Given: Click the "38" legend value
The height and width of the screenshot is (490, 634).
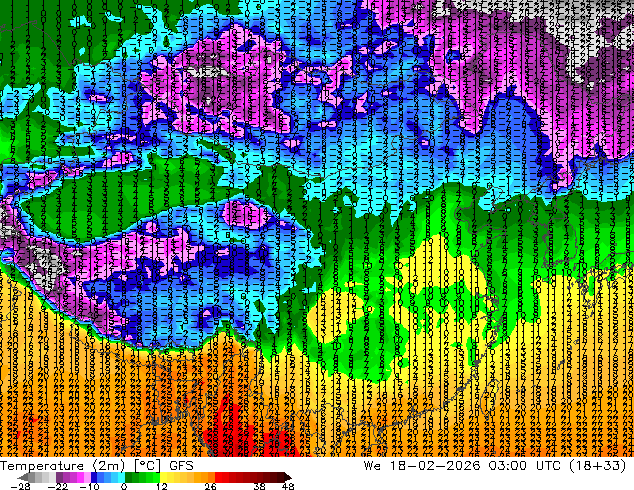Looking at the screenshot, I should [x=259, y=486].
